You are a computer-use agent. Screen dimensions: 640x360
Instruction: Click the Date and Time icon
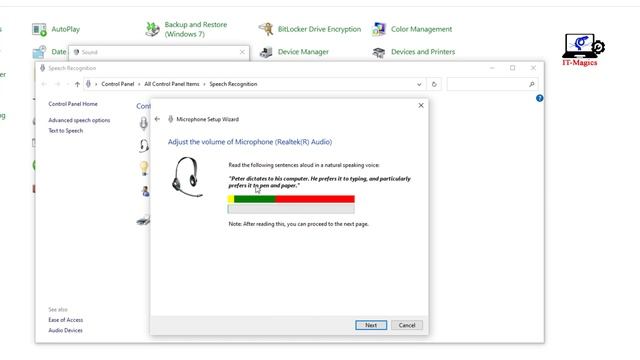[x=39, y=52]
